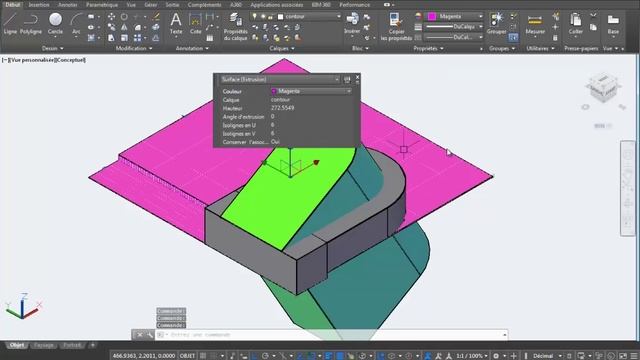Image resolution: width=640 pixels, height=360 pixels.
Task: Switch to the Paramétrique ribbon tab
Action: click(x=102, y=5)
